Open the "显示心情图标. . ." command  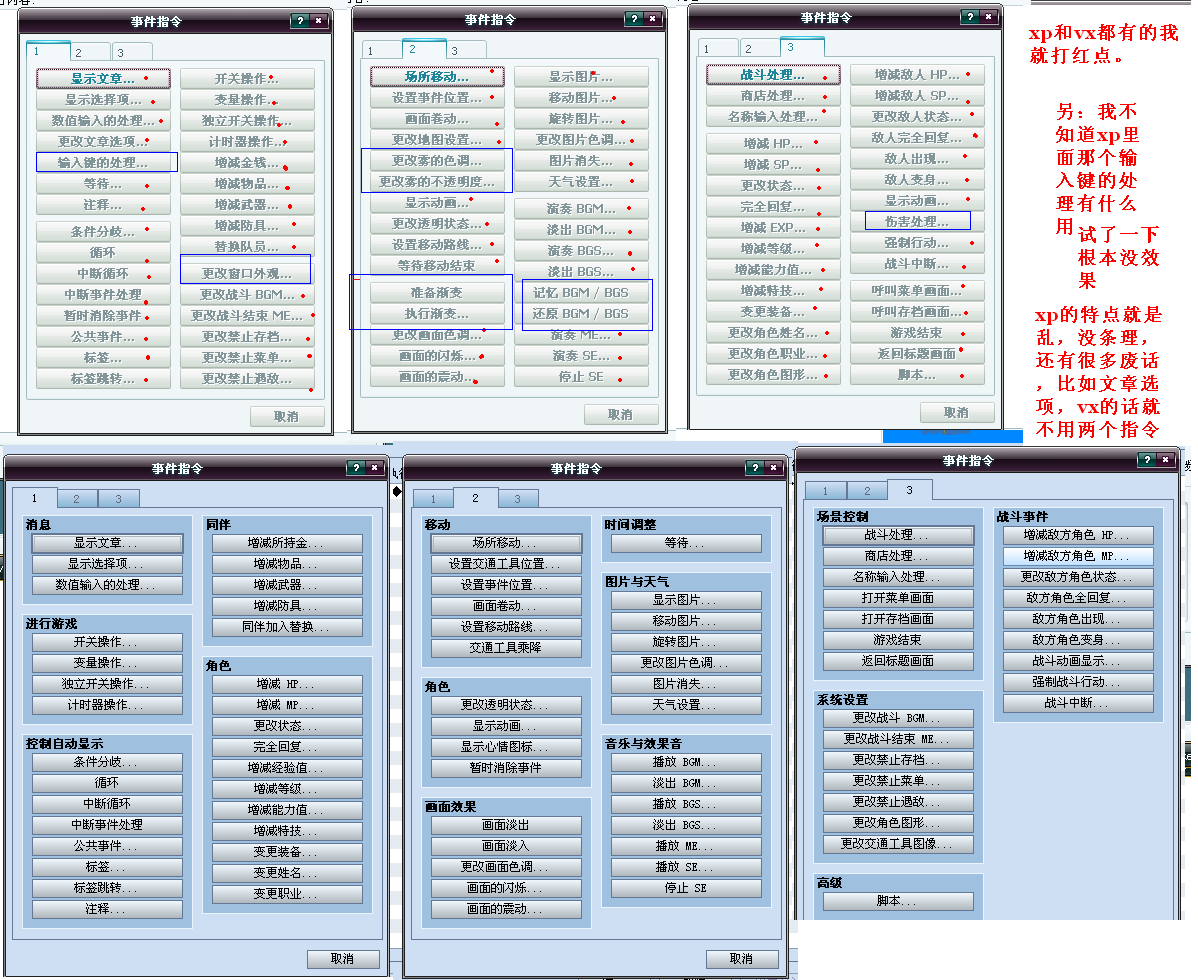pos(506,747)
